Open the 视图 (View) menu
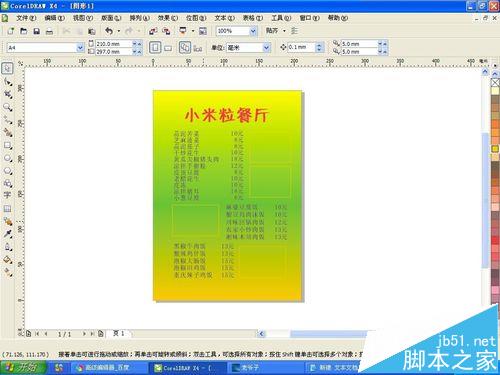The width and height of the screenshot is (500, 375). (x=83, y=18)
